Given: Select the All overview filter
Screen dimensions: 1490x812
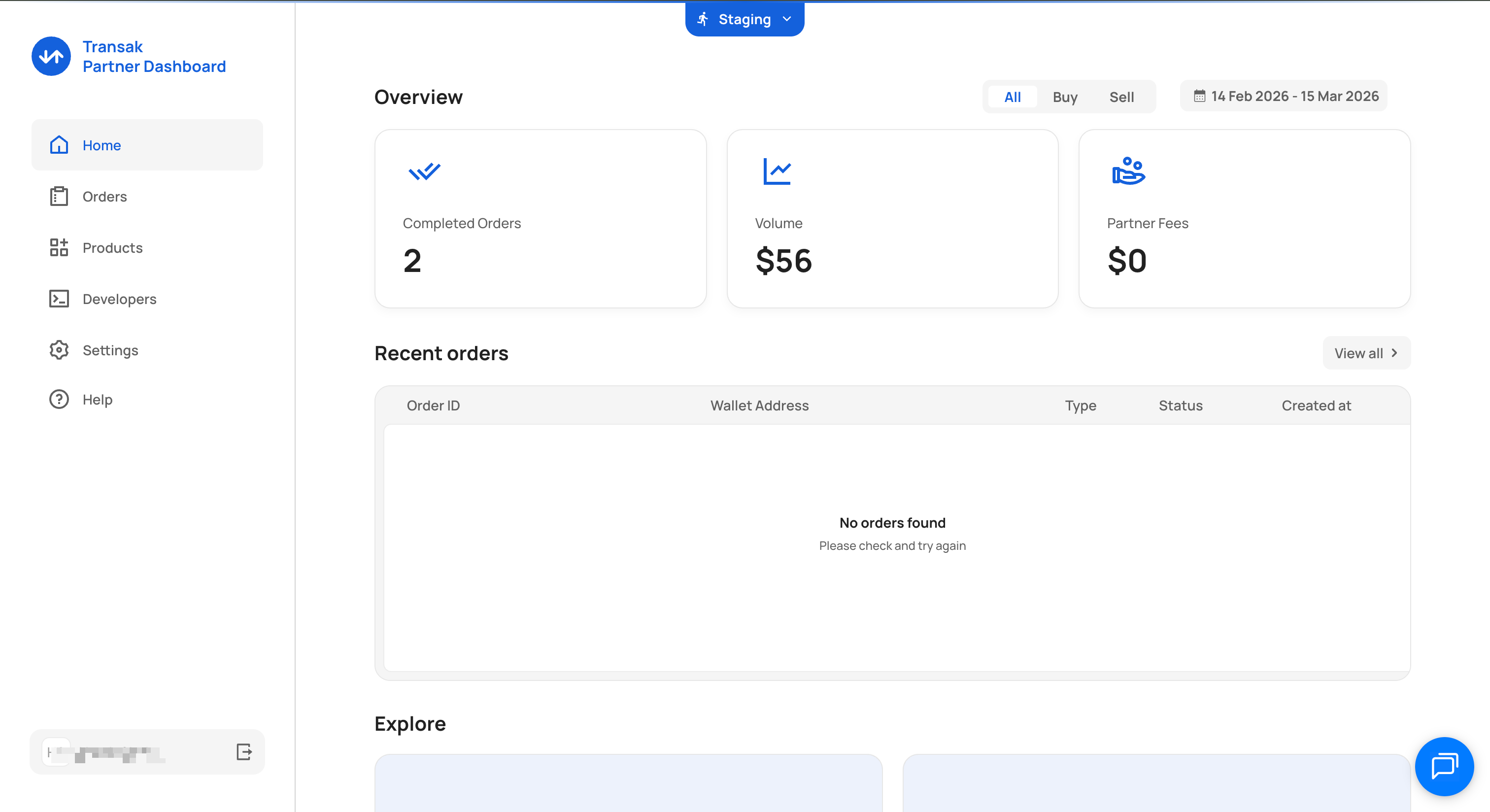Looking at the screenshot, I should pos(1012,97).
